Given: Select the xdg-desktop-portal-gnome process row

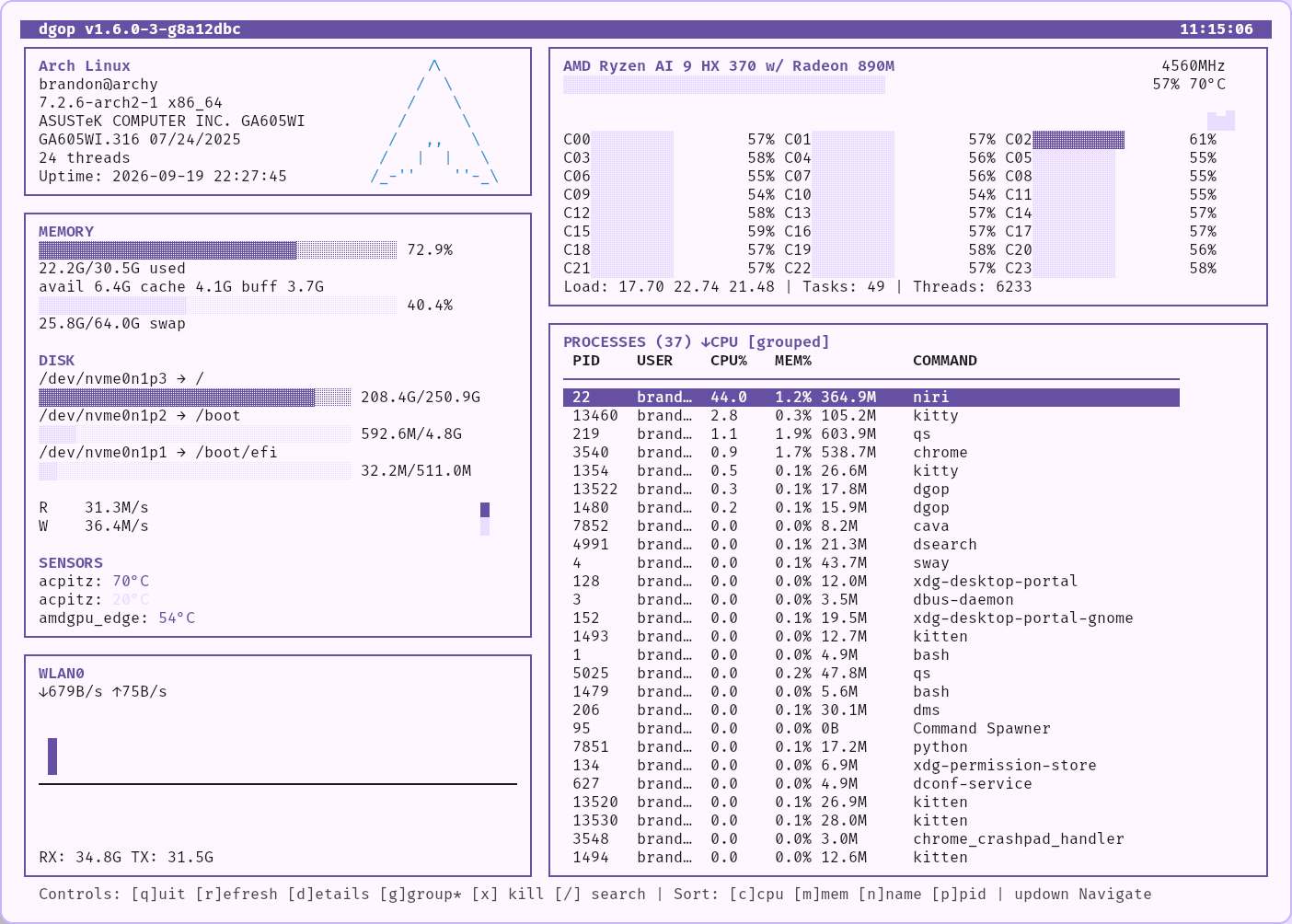Looking at the screenshot, I should click(871, 618).
